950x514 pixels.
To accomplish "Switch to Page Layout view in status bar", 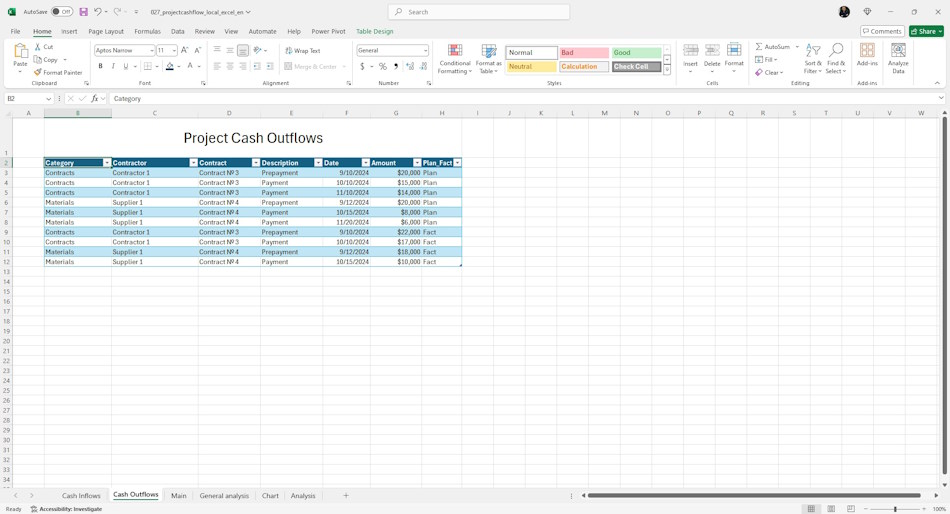I will click(x=831, y=509).
